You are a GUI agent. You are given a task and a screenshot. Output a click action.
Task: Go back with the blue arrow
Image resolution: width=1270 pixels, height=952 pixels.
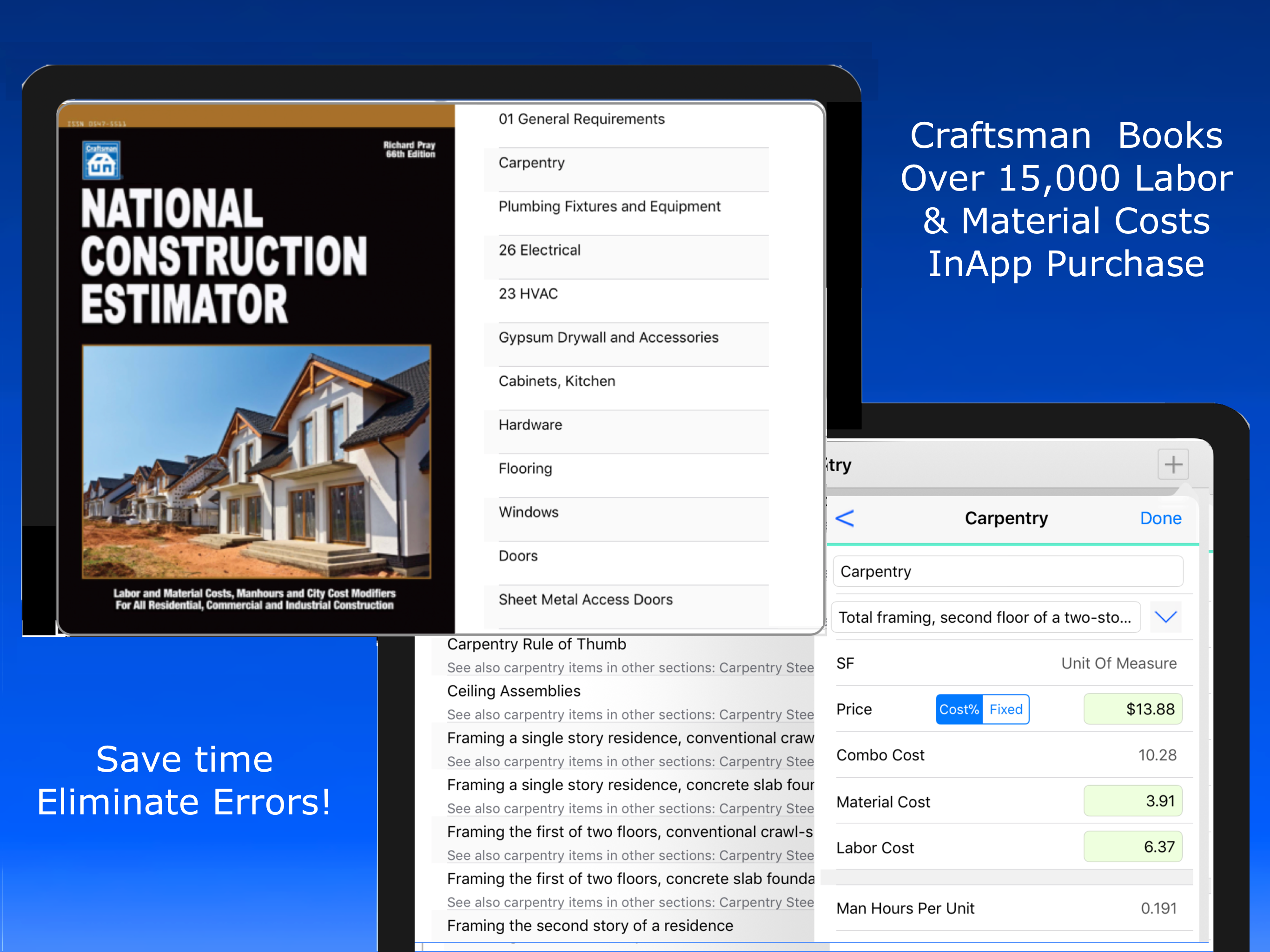845,518
